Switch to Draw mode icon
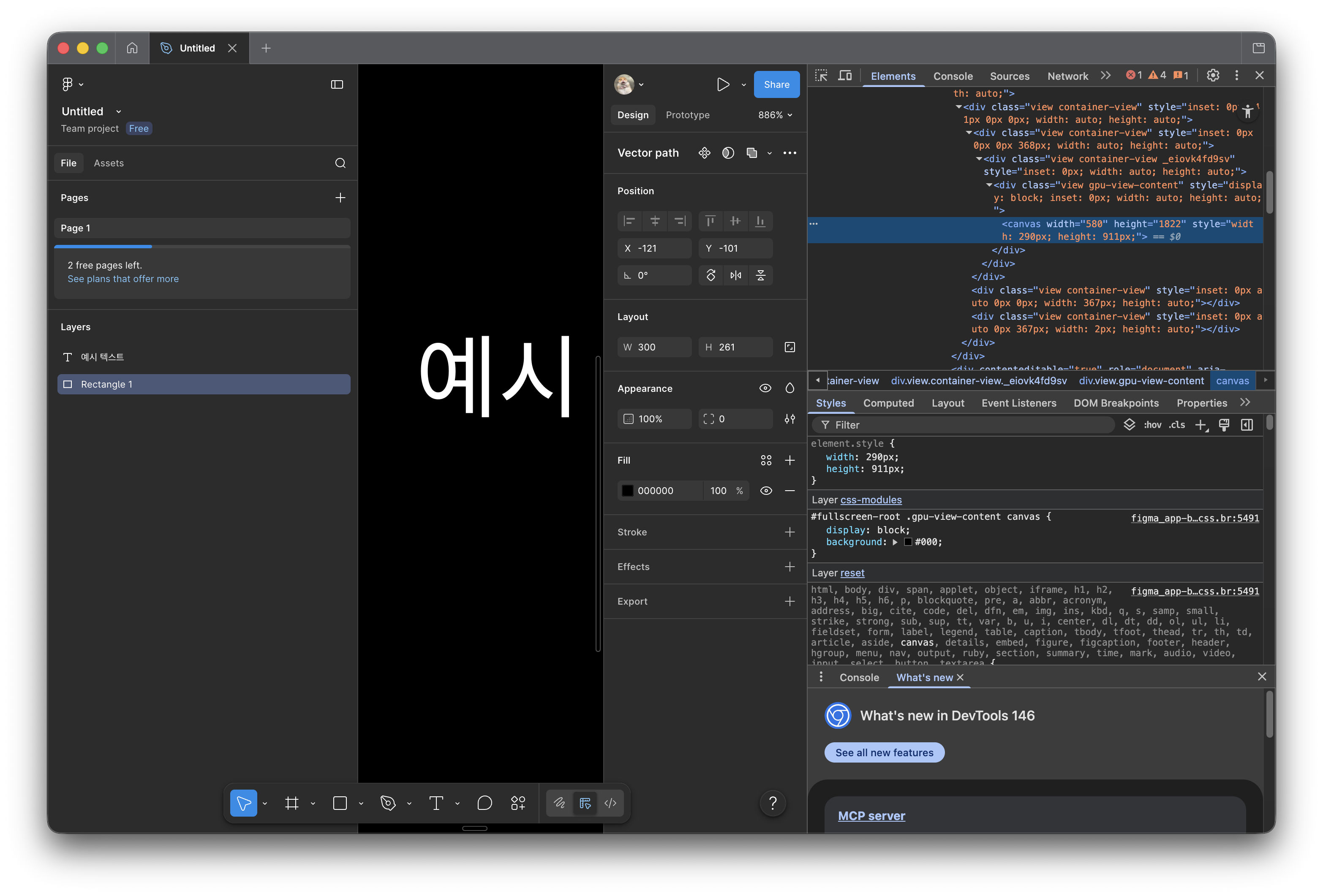Image resolution: width=1323 pixels, height=896 pixels. [x=560, y=803]
